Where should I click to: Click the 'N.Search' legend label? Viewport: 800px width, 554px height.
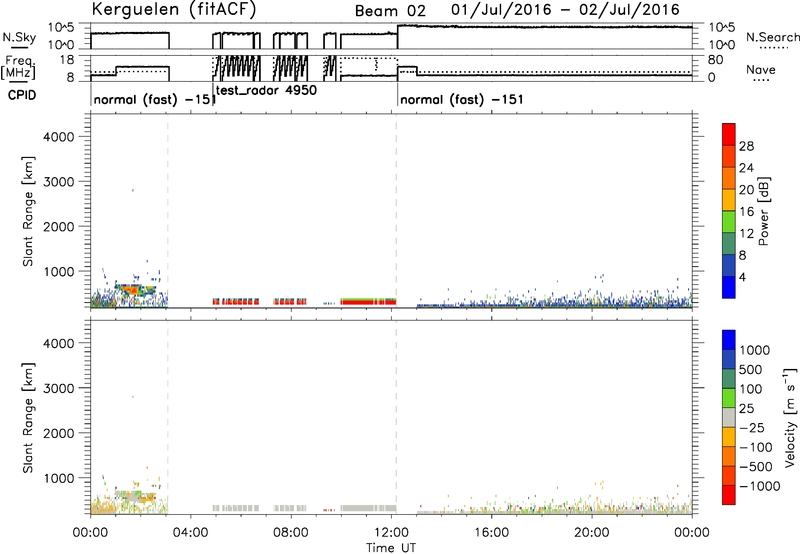click(x=773, y=37)
